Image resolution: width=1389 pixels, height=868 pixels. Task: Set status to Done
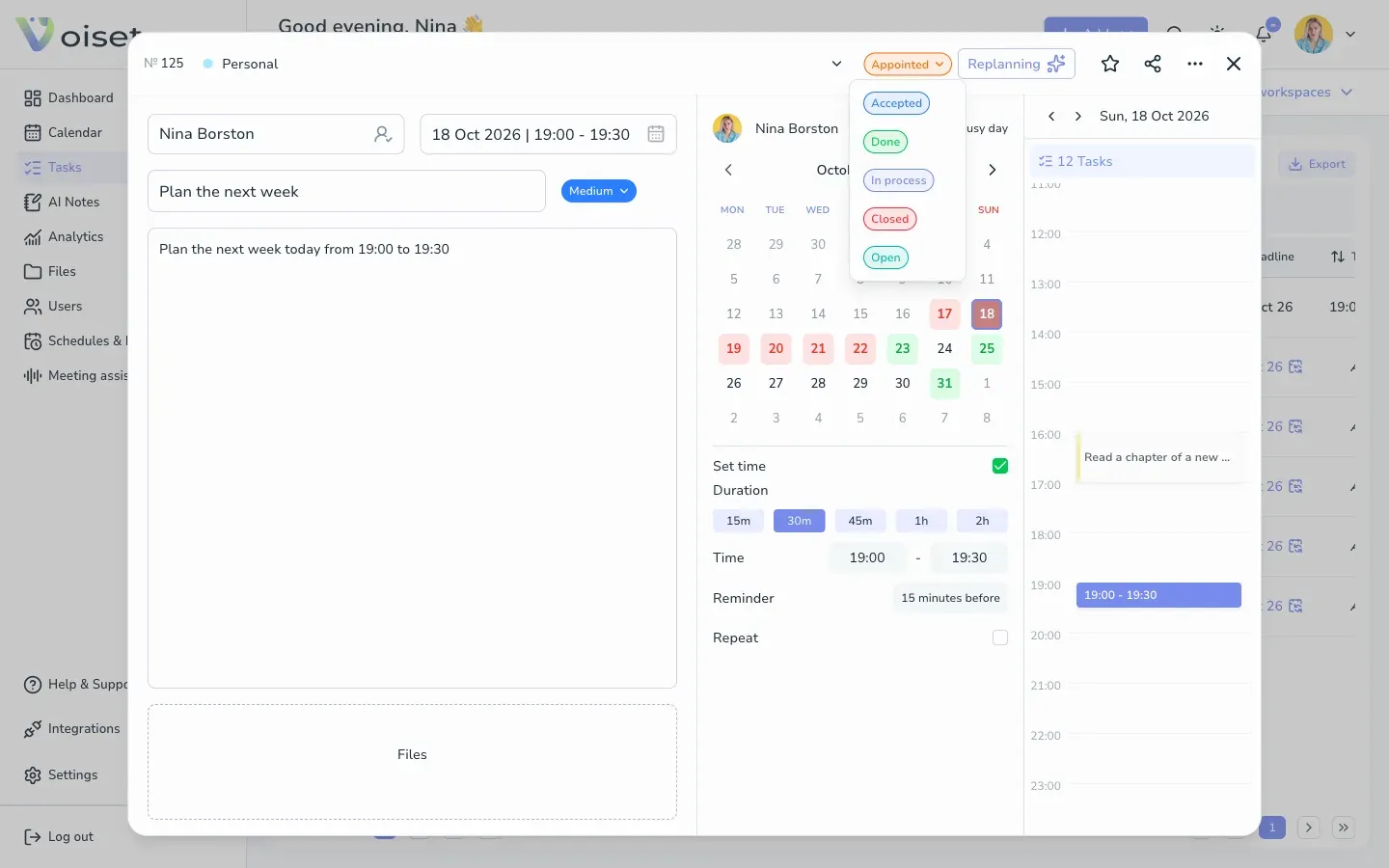[x=885, y=142]
